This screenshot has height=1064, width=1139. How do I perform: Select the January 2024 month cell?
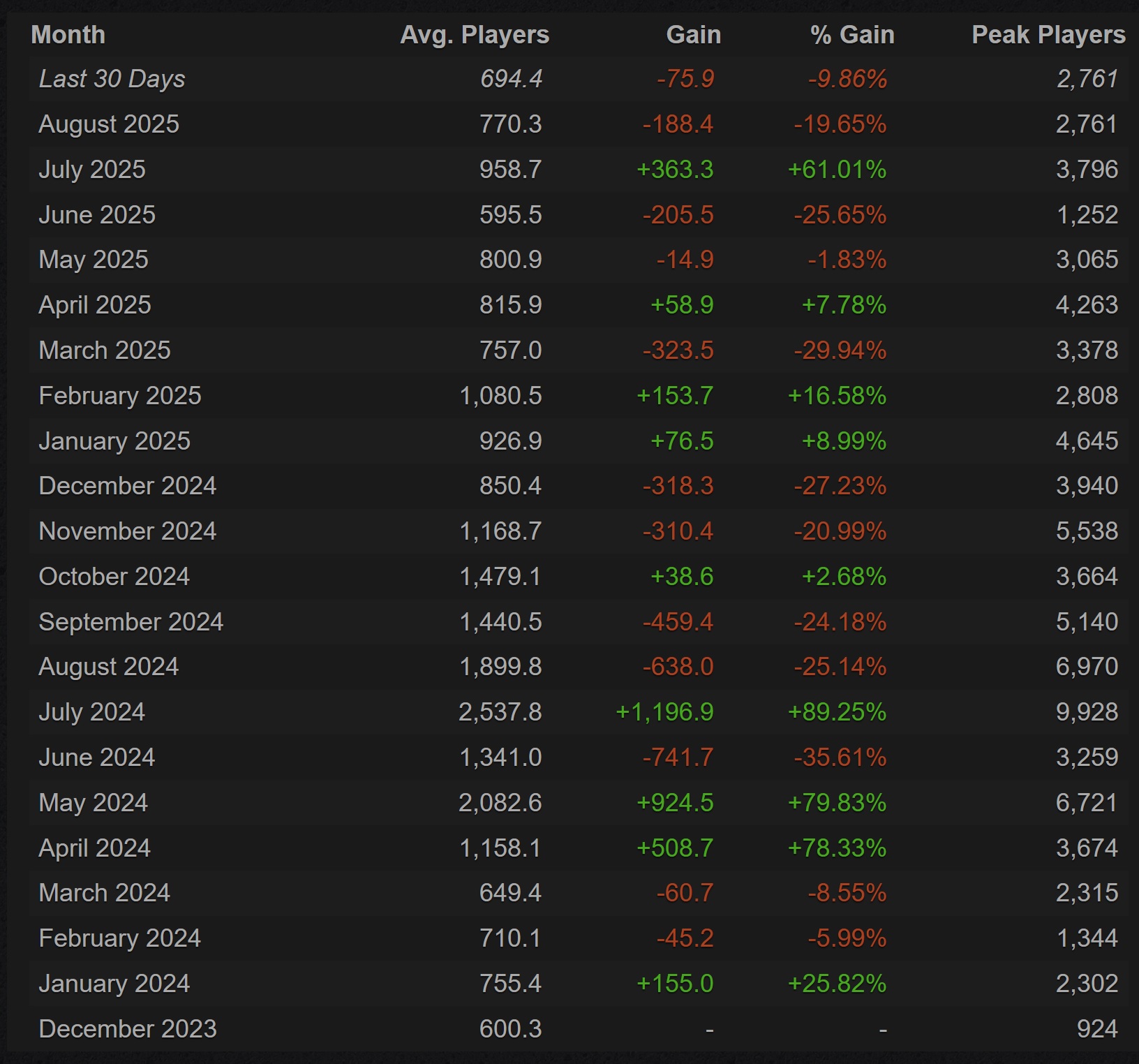tap(114, 984)
